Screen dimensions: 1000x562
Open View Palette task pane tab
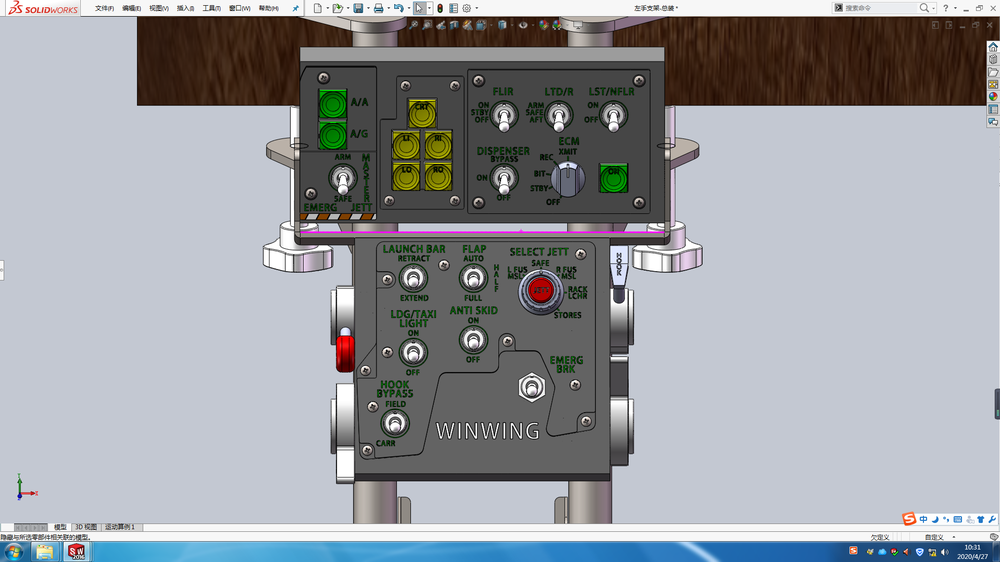[x=993, y=84]
